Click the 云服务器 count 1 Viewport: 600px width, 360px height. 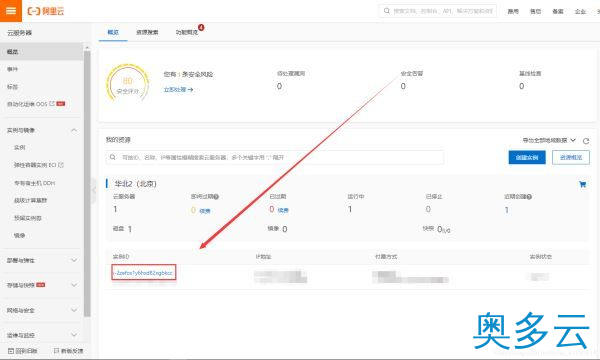[115, 209]
